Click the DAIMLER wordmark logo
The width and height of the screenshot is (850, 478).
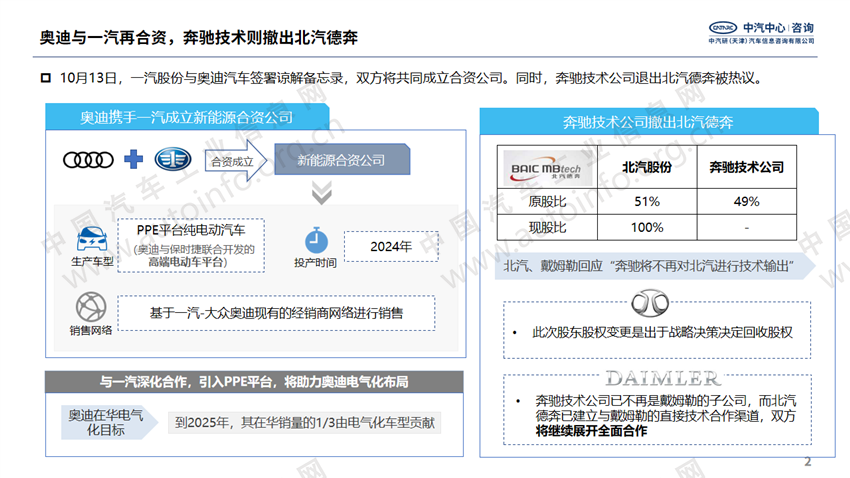click(662, 378)
